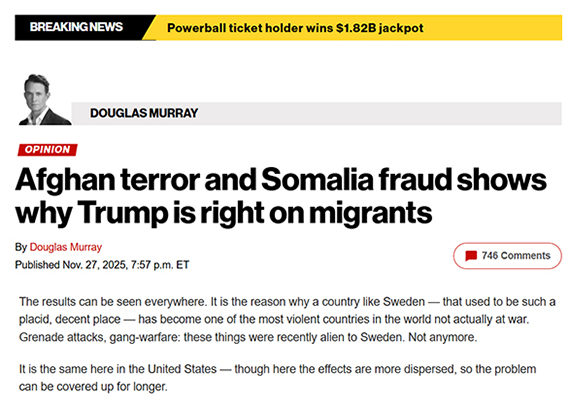The width and height of the screenshot is (570, 407).
Task: Click the DOUGLAS MURRAY column title
Action: tap(144, 113)
